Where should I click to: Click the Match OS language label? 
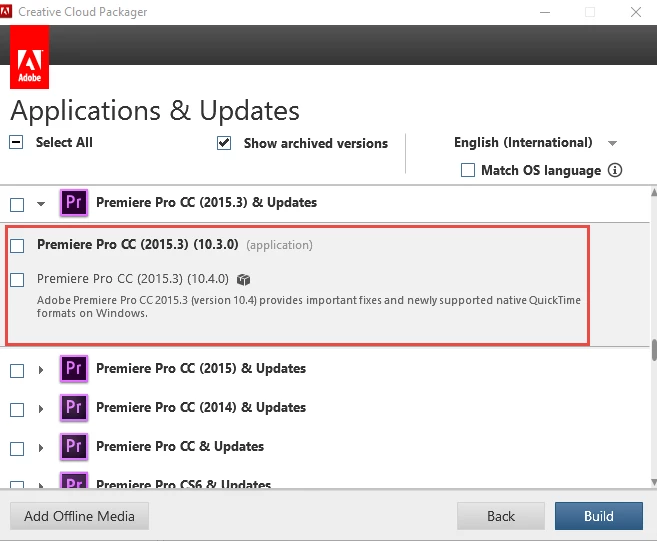tap(541, 171)
